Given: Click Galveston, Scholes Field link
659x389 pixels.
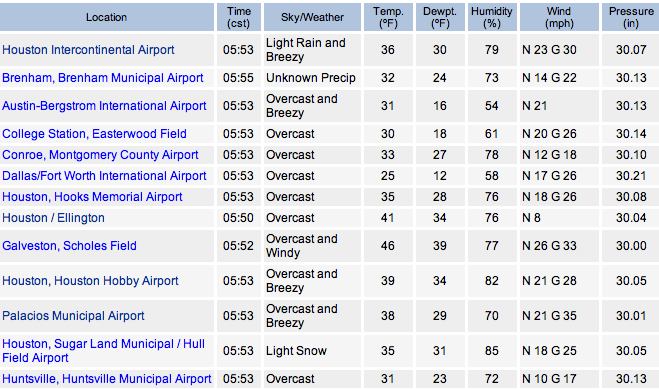Looking at the screenshot, I should 69,246.
